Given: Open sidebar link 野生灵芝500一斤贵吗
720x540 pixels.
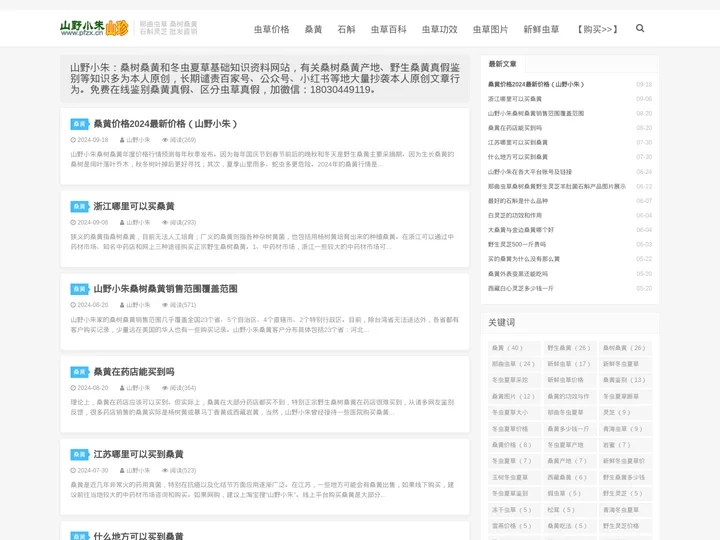Looking at the screenshot, I should point(517,244).
